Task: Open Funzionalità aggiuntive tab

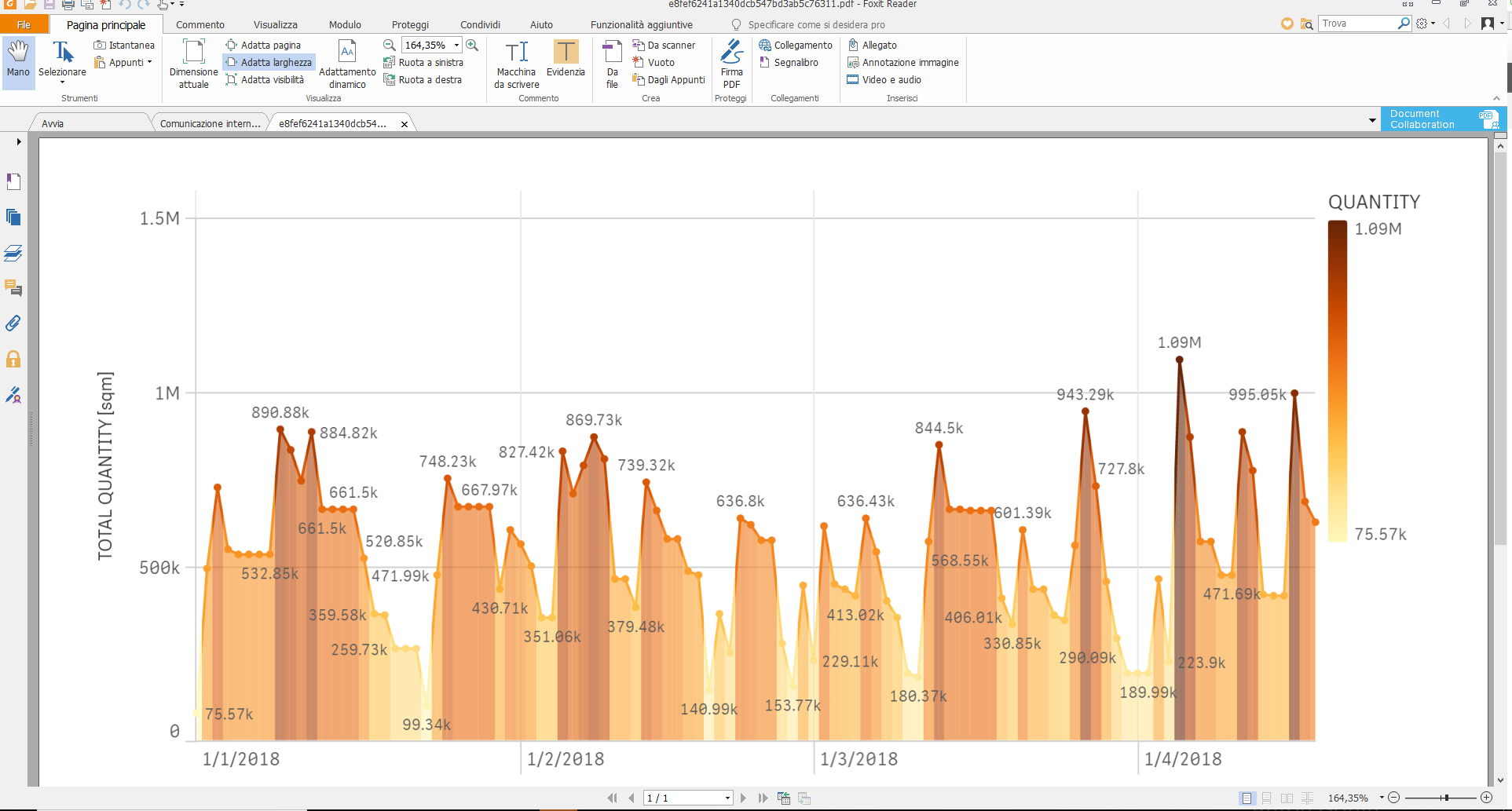Action: [x=641, y=24]
